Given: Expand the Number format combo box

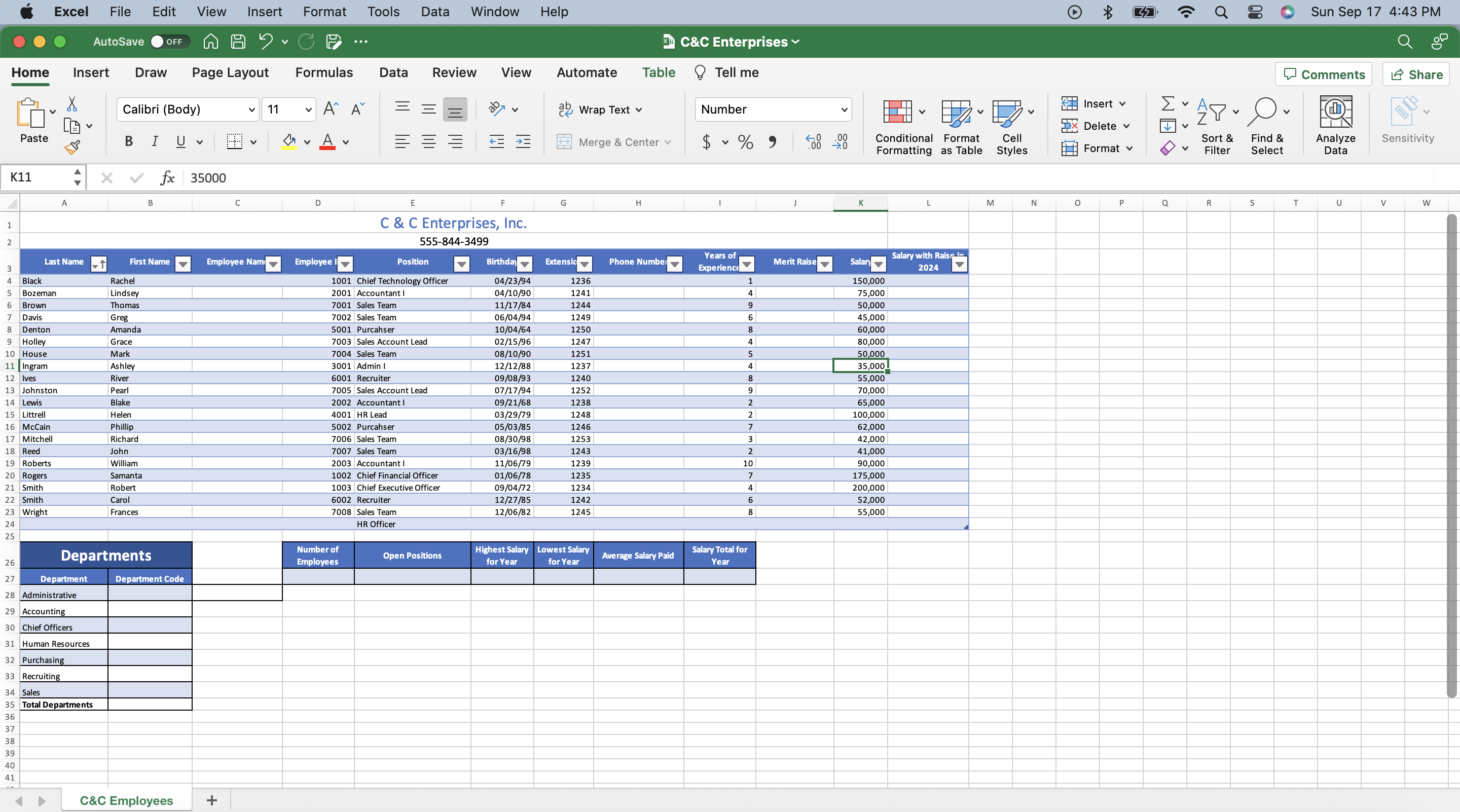Looking at the screenshot, I should pyautogui.click(x=844, y=109).
